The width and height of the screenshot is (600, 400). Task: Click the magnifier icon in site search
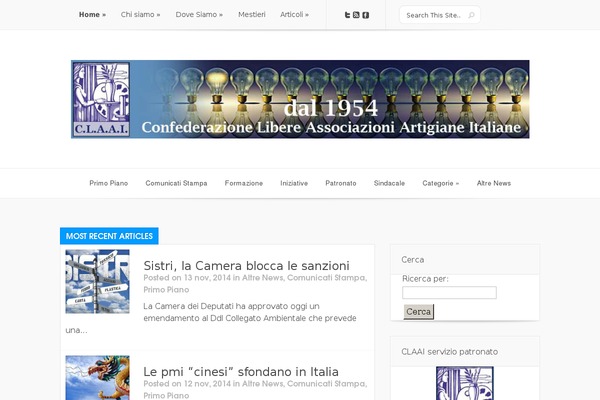(x=471, y=15)
